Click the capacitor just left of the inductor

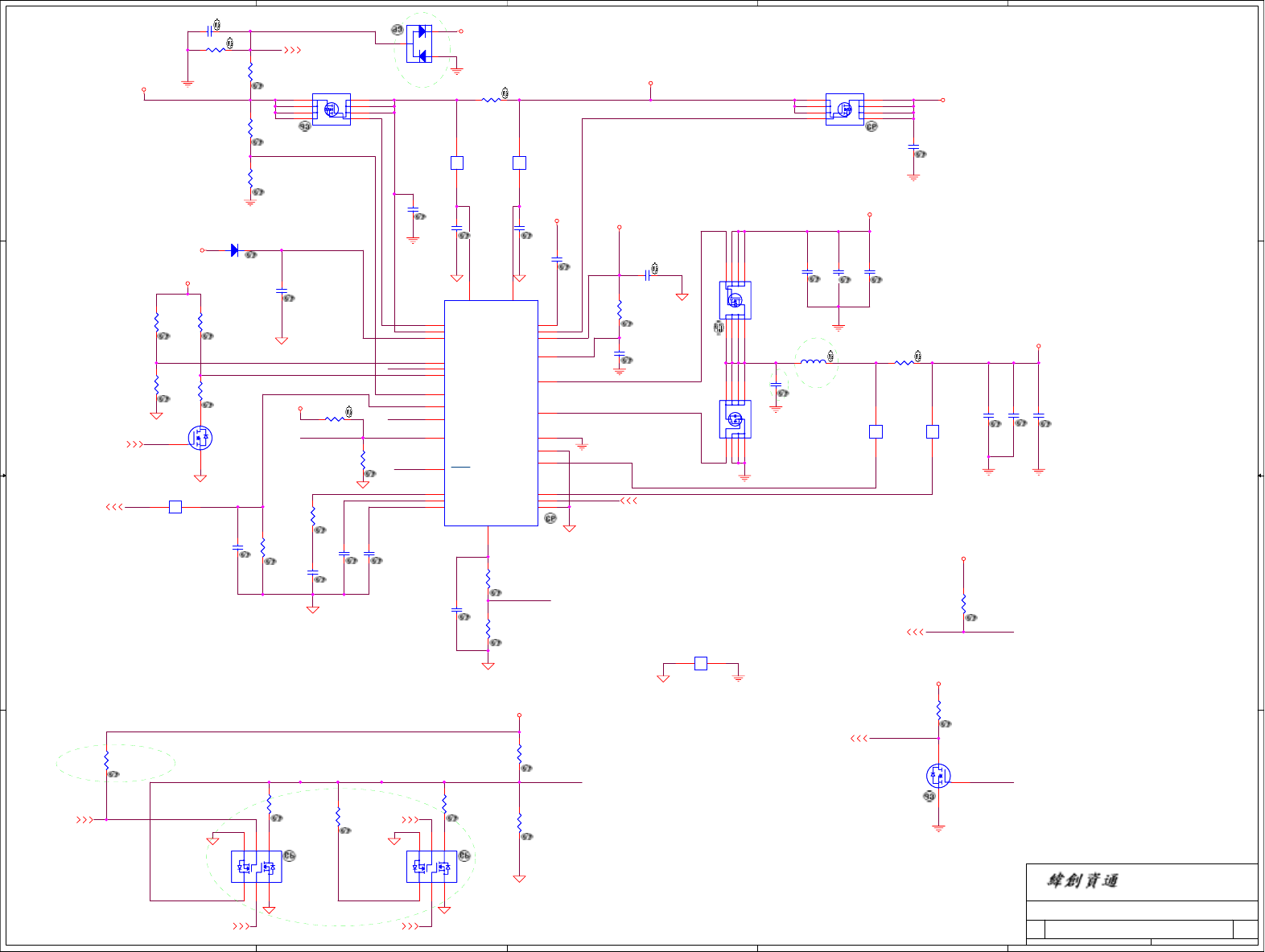click(x=776, y=384)
